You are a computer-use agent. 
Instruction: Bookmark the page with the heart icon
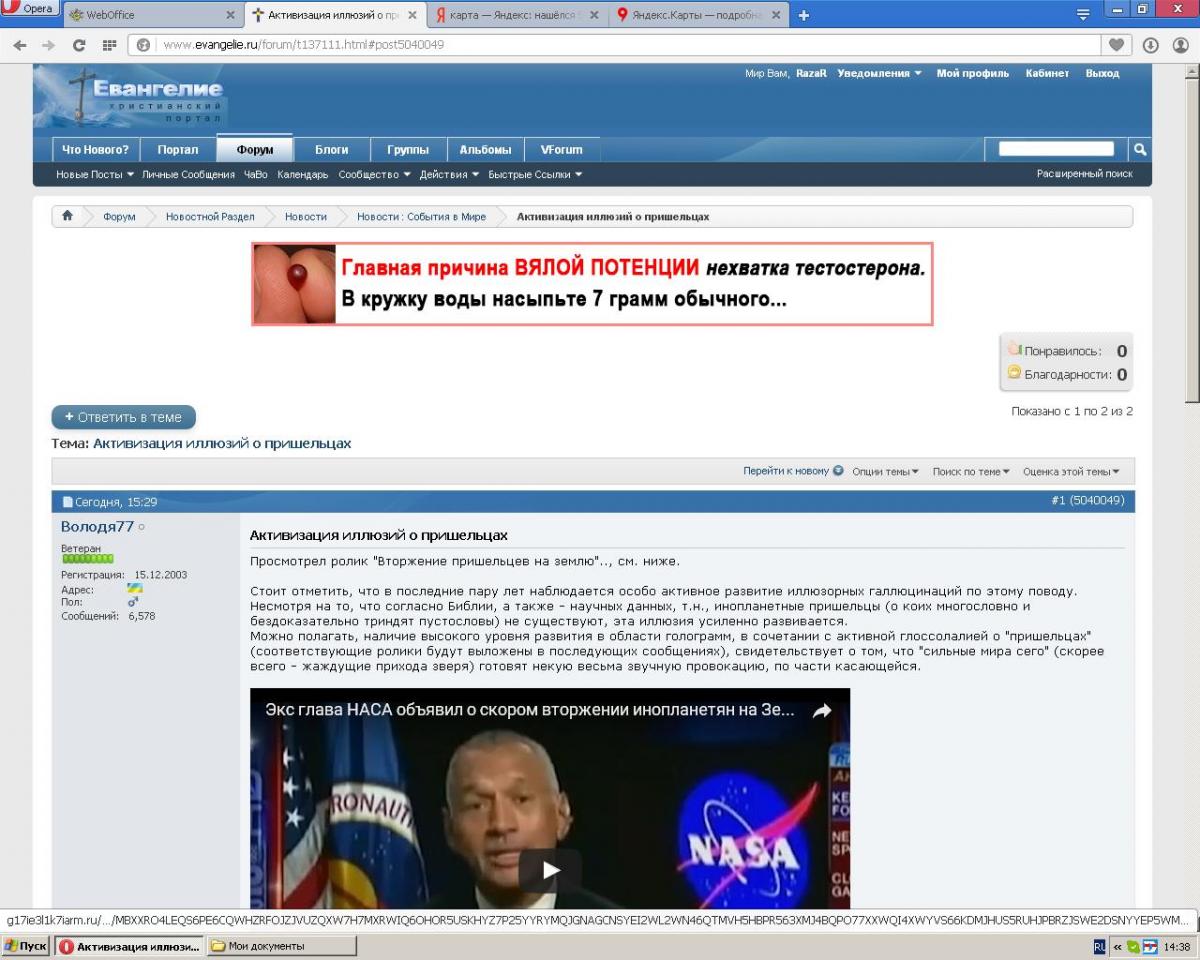coord(1116,45)
